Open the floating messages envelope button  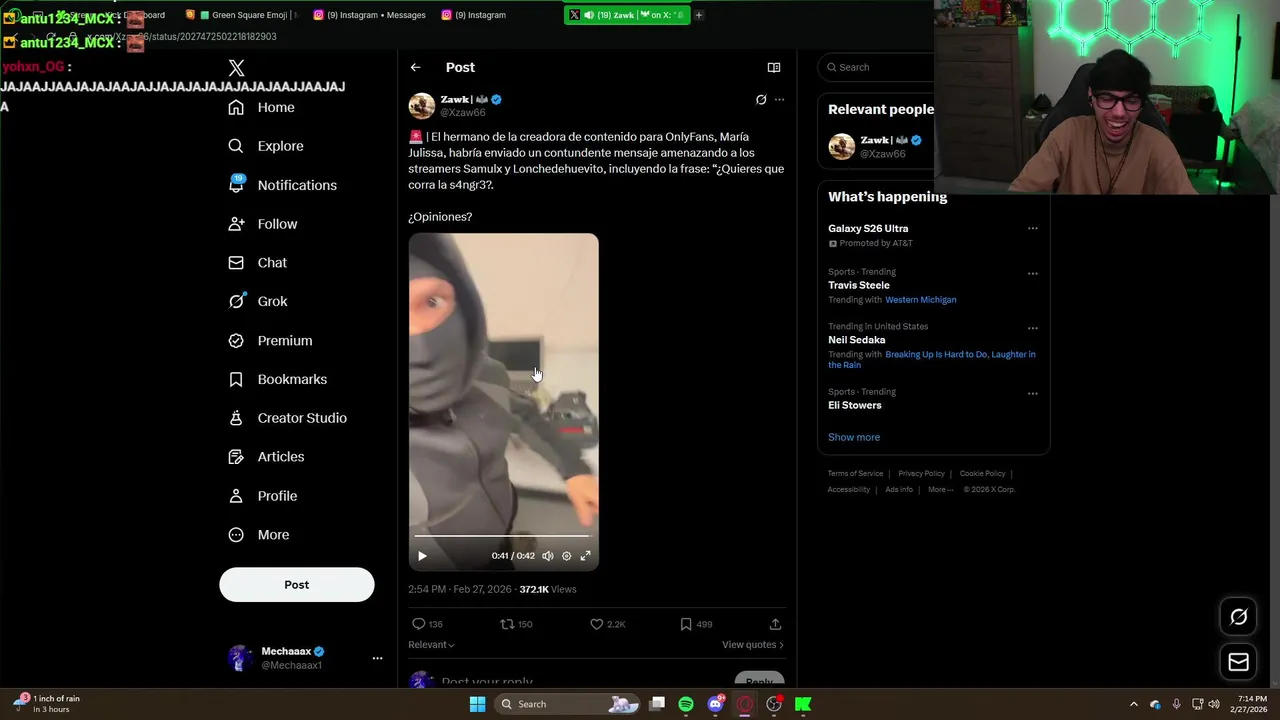1238,662
